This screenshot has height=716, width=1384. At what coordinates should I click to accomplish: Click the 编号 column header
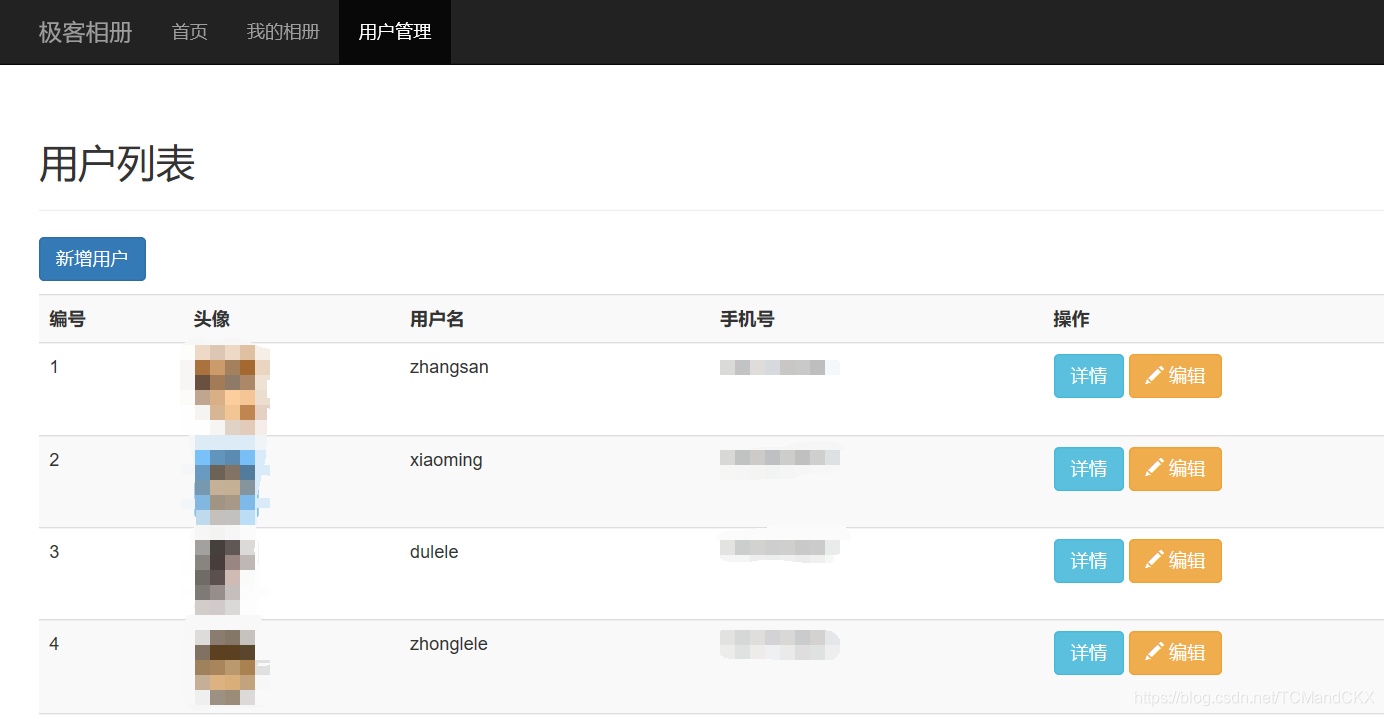(68, 319)
